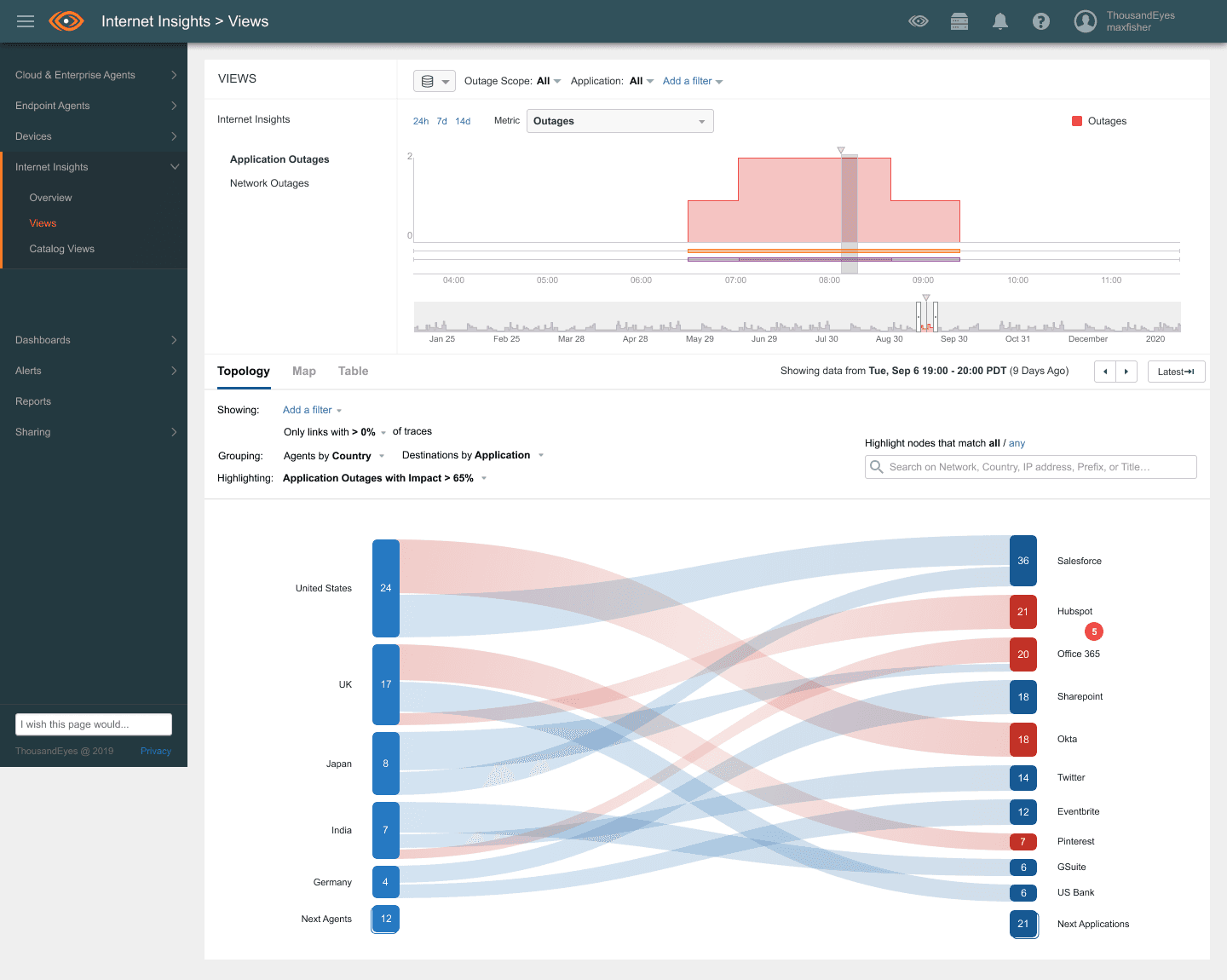Go to previous time interval arrow
This screenshot has width=1227, height=980.
click(x=1105, y=372)
